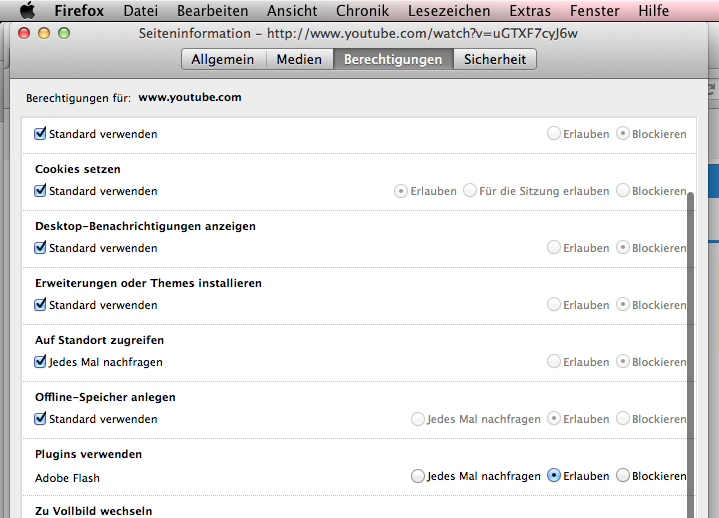Uncheck Standard verwenden for Erweiterungen oder Themes
The image size is (719, 518).
tap(41, 305)
